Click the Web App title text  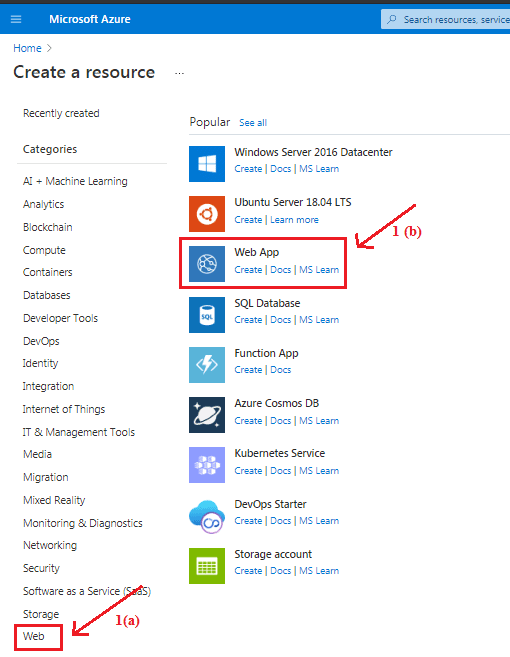click(x=256, y=252)
